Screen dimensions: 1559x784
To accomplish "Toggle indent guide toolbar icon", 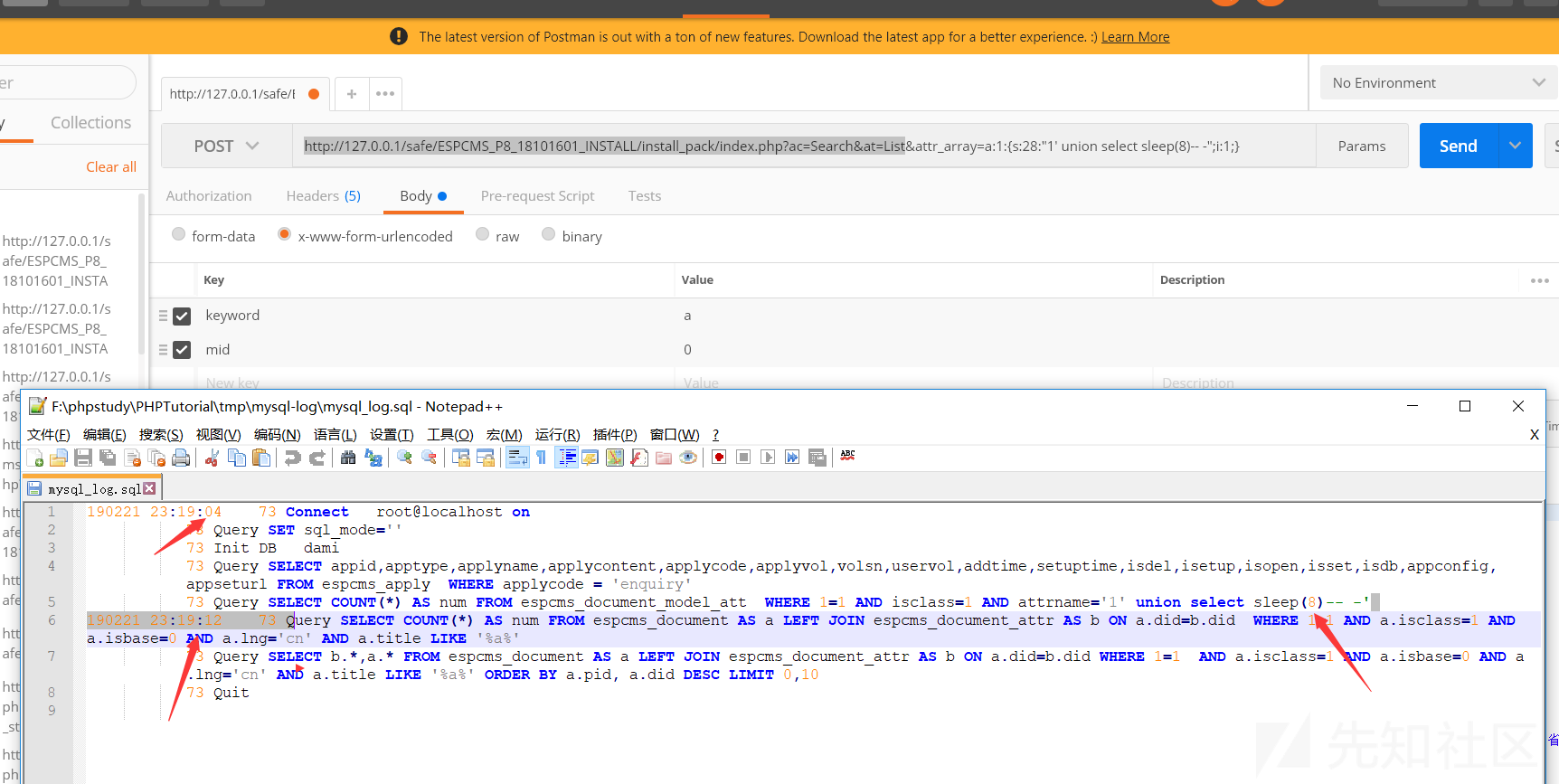I will pos(567,458).
